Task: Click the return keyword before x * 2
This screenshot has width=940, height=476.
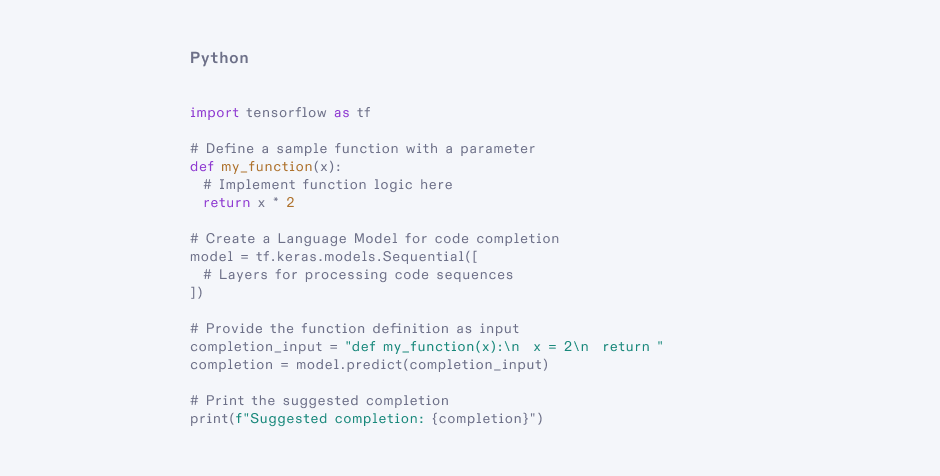Action: (x=226, y=203)
